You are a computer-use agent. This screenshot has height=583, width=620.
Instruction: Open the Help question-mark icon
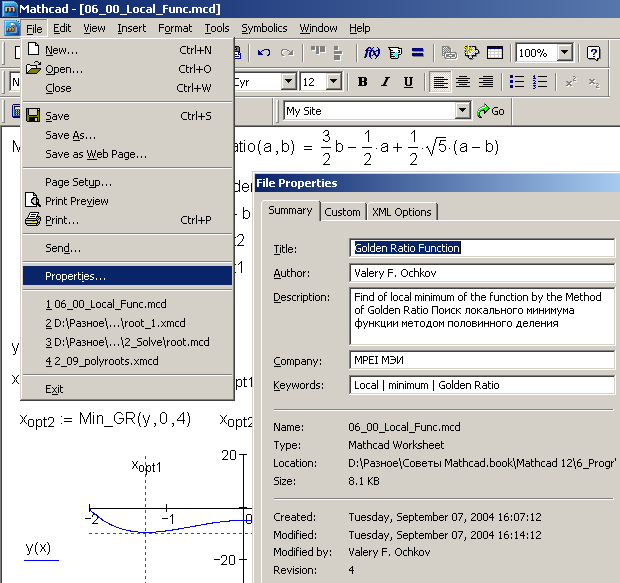click(x=594, y=53)
